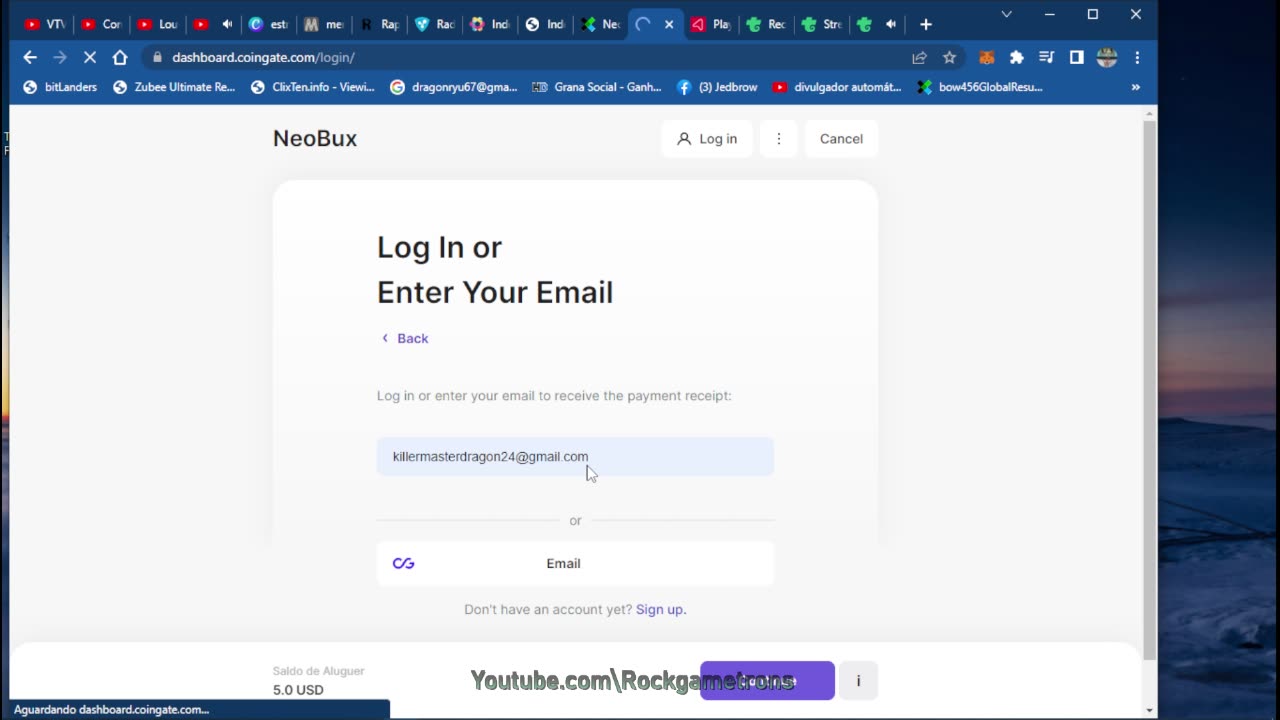Open the browser home page icon
Viewport: 1280px width, 720px height.
(120, 57)
